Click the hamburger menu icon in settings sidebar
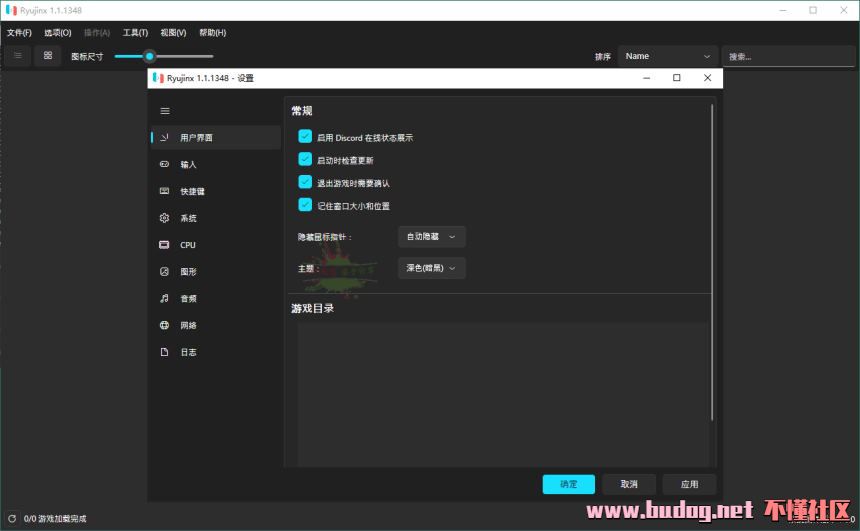 pos(165,111)
